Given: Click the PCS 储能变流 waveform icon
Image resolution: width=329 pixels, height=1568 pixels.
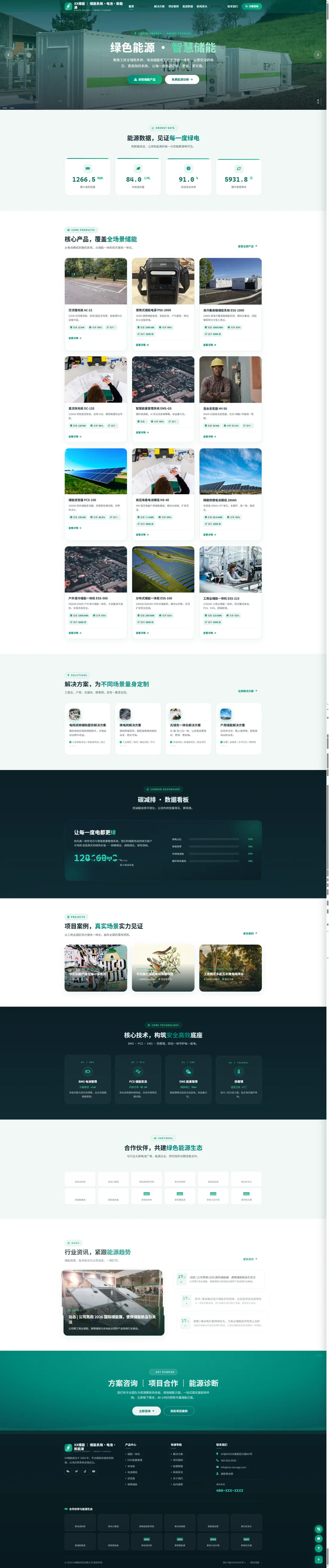Looking at the screenshot, I should pyautogui.click(x=138, y=1071).
